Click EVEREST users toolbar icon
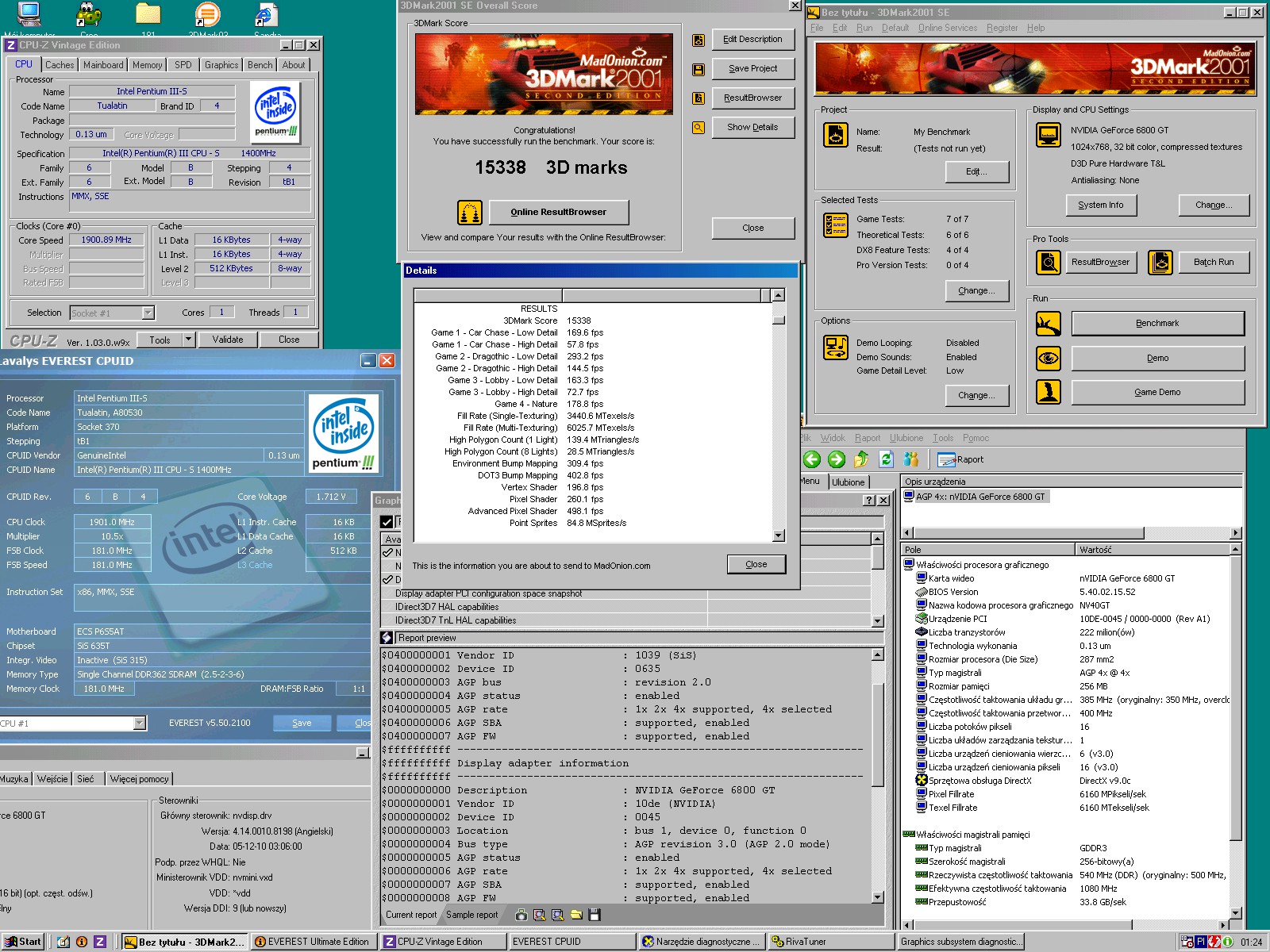Screen dimensions: 1270x952 coord(911,459)
